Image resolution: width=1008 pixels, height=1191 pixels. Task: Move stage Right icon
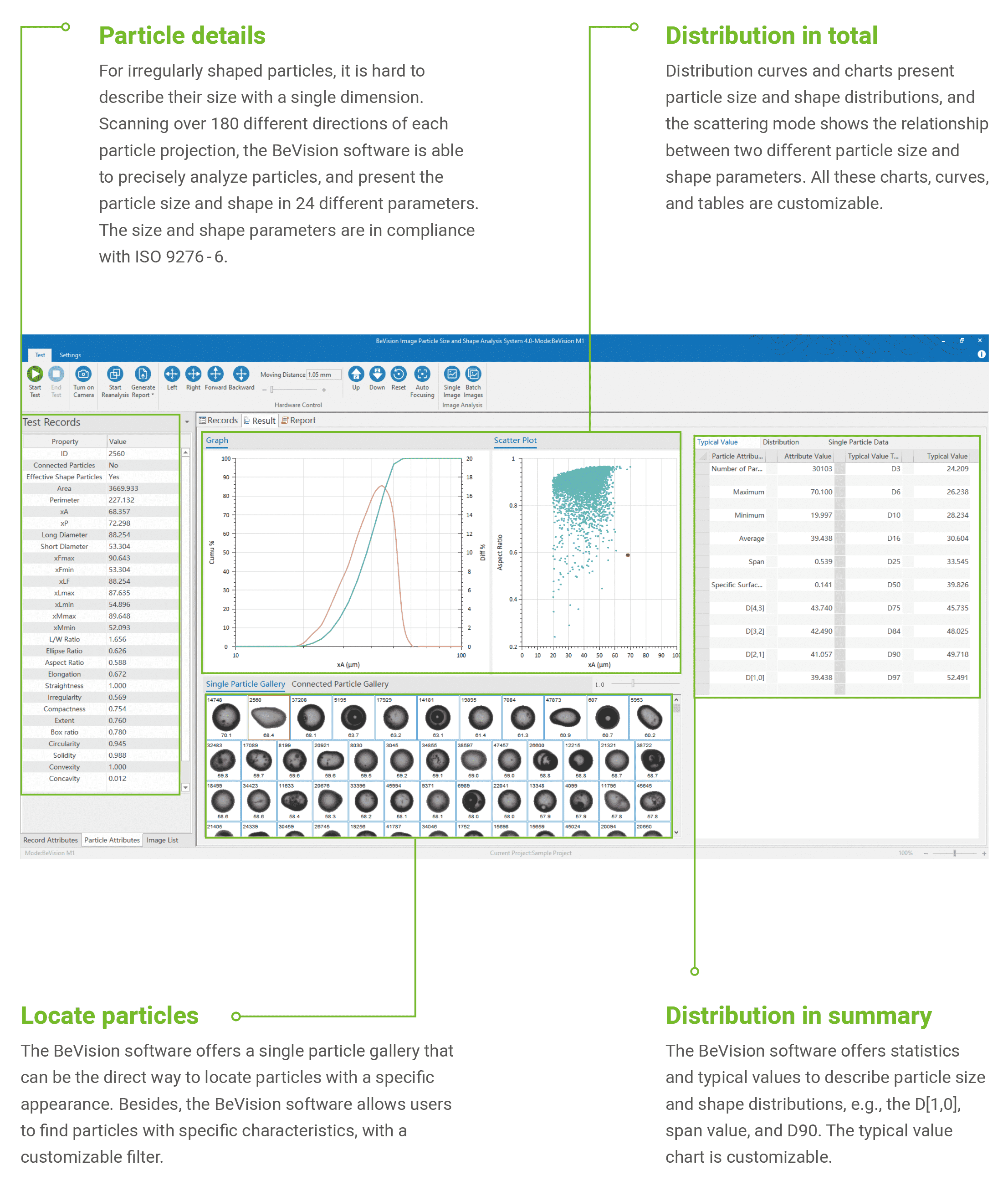(194, 375)
